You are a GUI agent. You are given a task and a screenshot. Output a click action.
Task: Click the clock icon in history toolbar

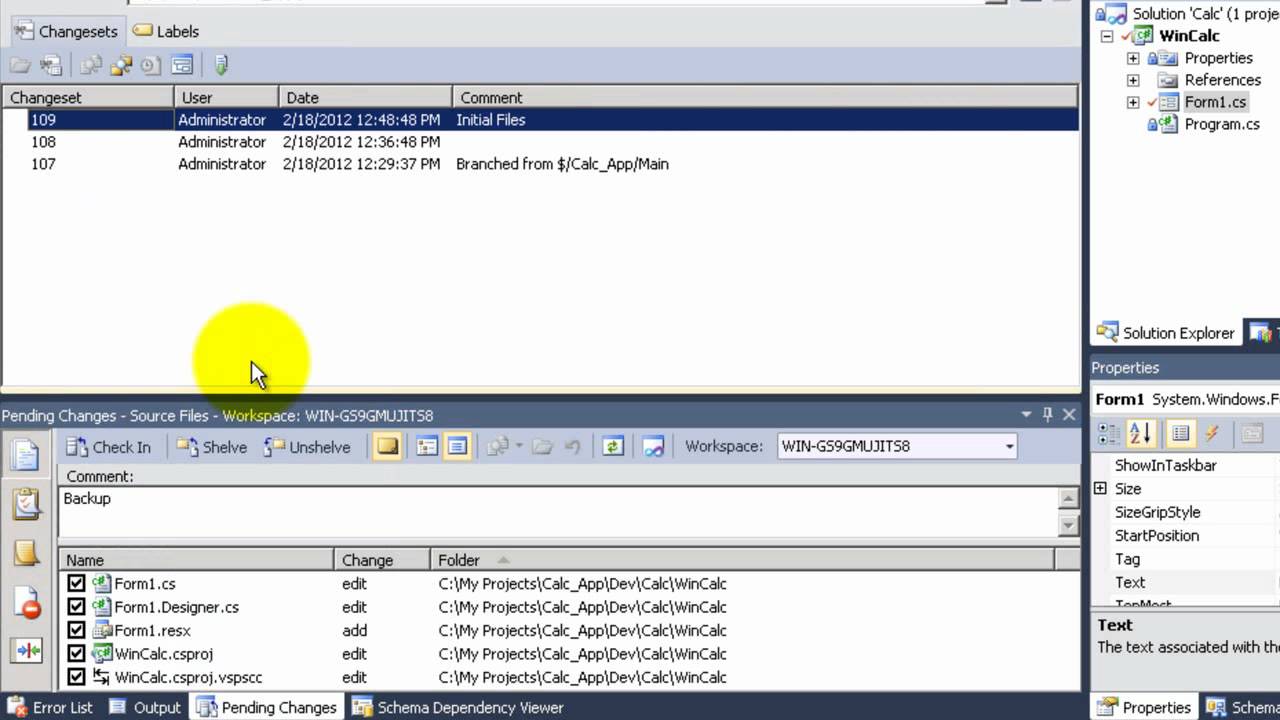151,66
